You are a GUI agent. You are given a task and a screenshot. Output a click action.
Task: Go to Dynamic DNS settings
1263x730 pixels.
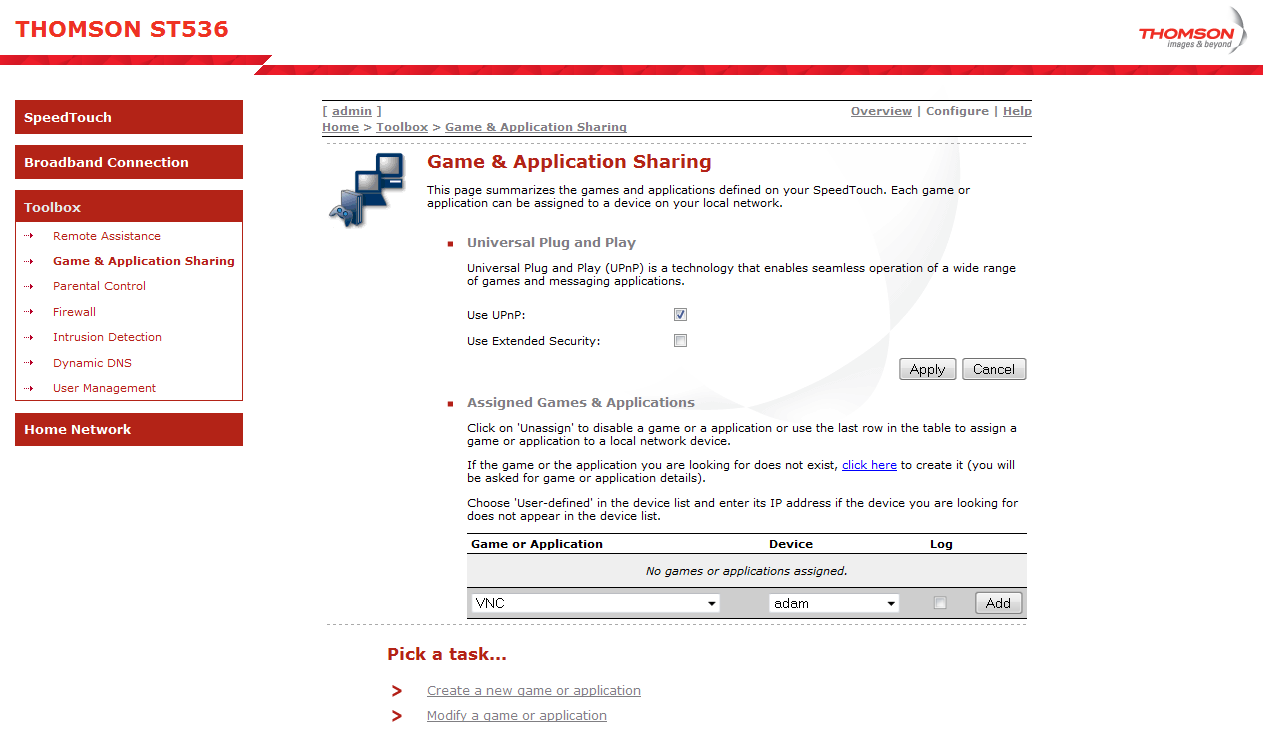[x=92, y=363]
